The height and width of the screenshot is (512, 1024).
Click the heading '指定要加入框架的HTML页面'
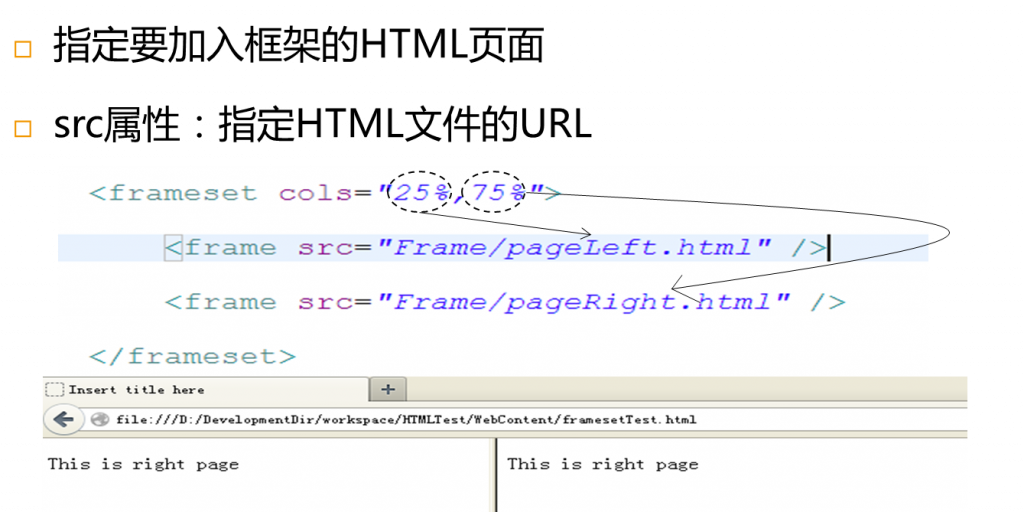coord(298,47)
